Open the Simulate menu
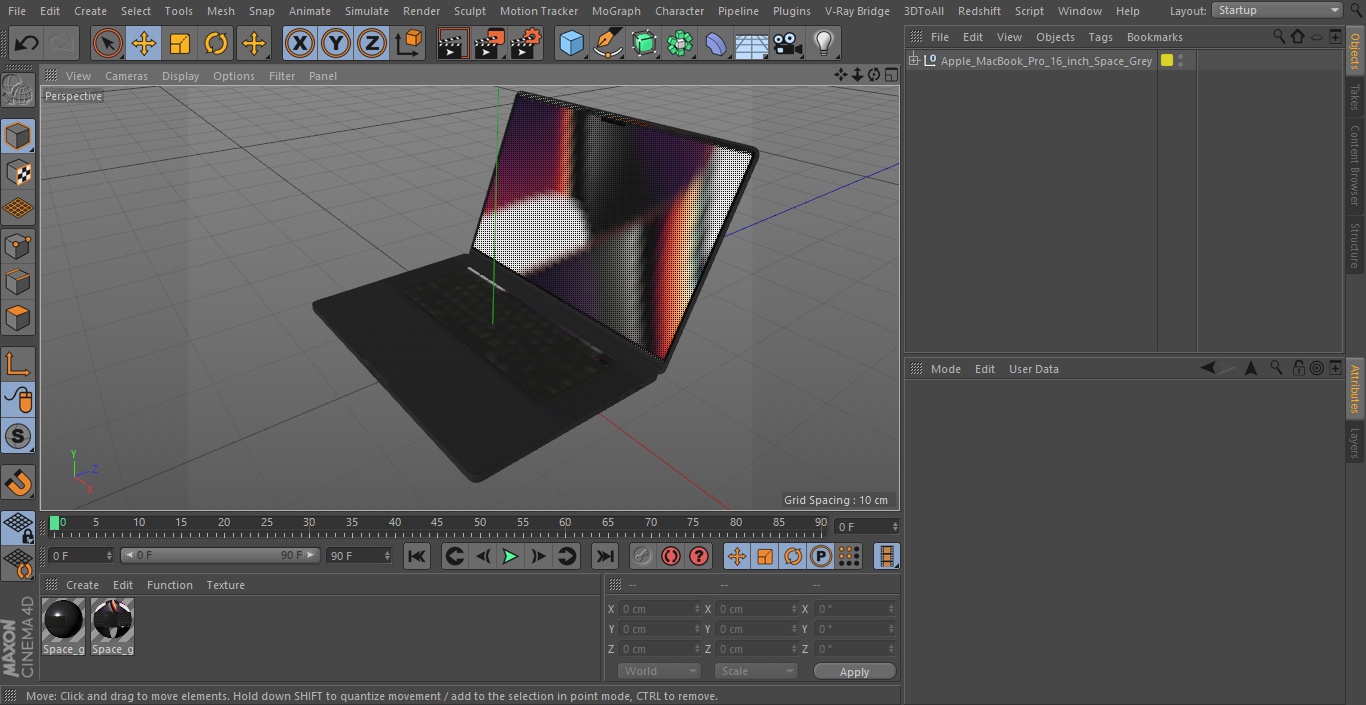This screenshot has height=705, width=1366. pos(367,11)
